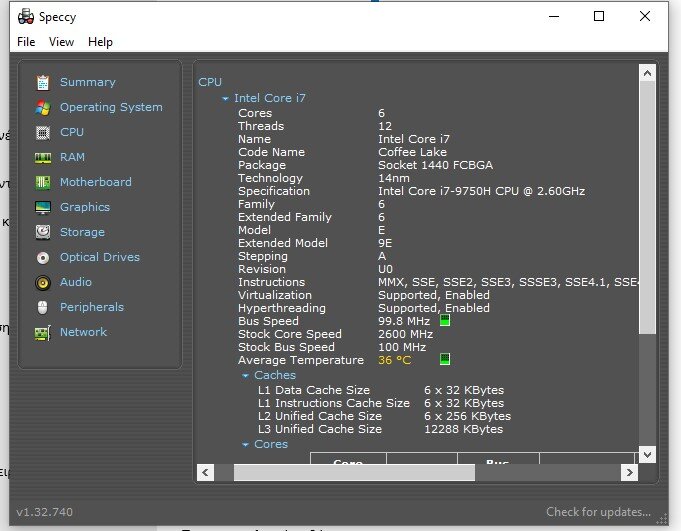Open the Storage section
Image resolution: width=681 pixels, height=531 pixels.
tap(82, 232)
